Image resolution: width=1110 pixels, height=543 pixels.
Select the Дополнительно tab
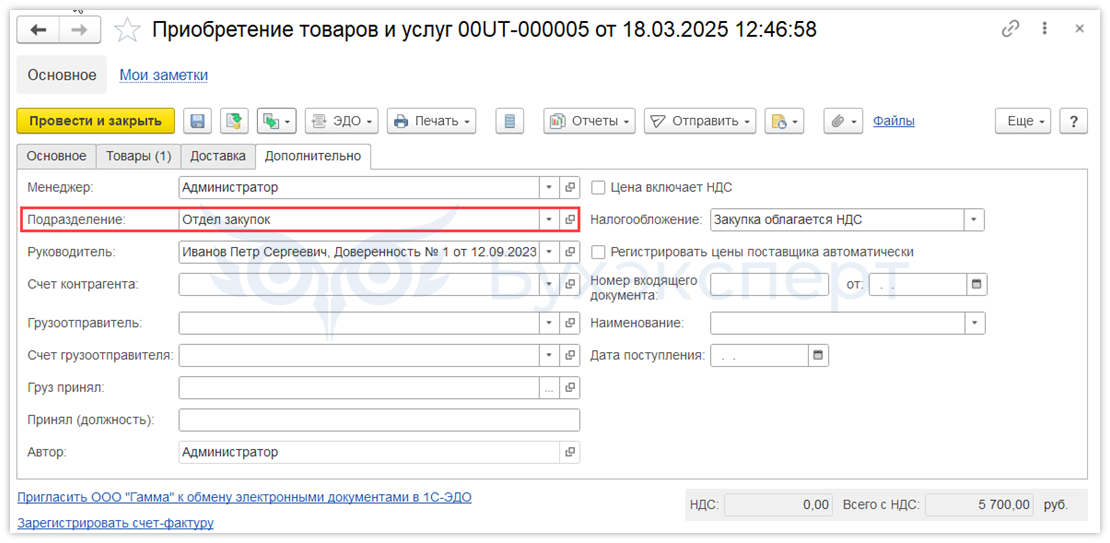click(313, 156)
